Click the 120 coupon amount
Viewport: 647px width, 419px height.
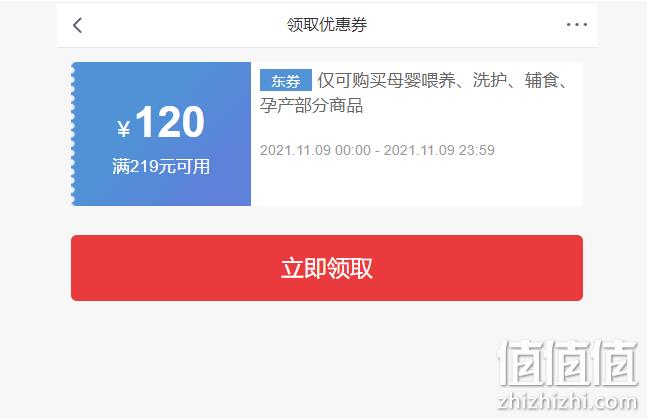(170, 122)
